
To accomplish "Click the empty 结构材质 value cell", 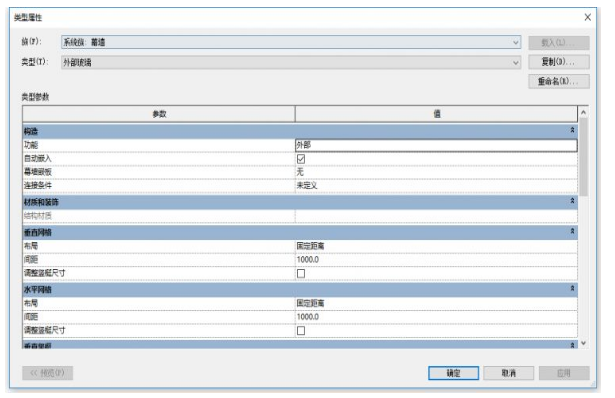I will (436, 216).
